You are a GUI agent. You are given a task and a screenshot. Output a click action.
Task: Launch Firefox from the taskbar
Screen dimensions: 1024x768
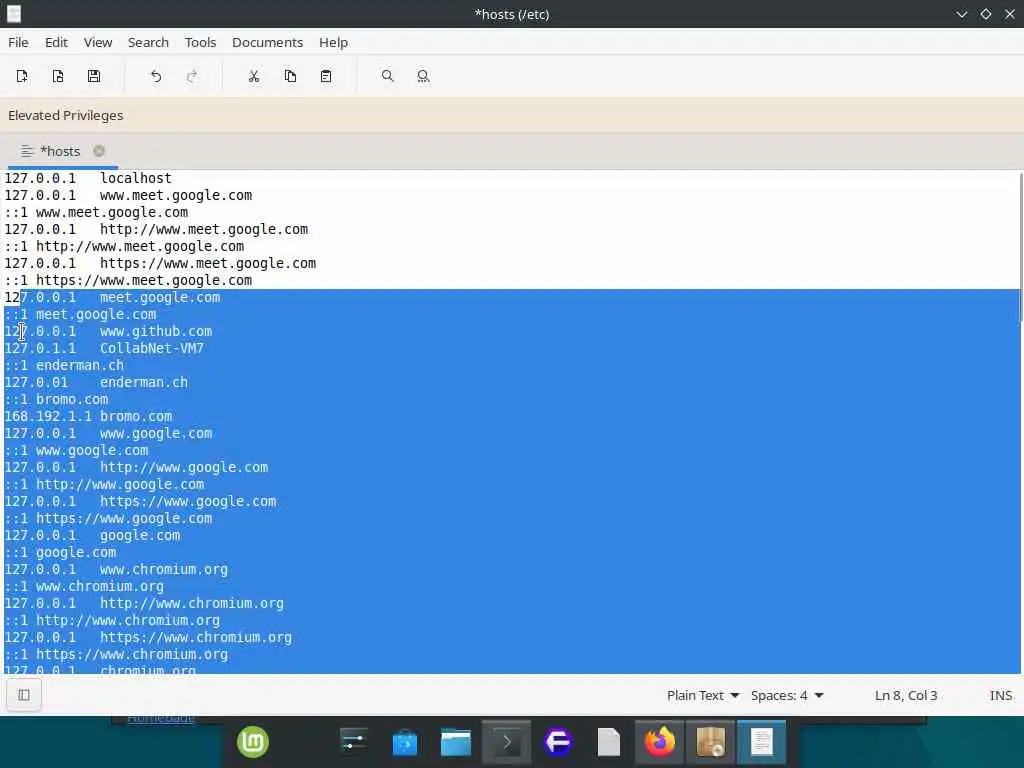pos(660,743)
